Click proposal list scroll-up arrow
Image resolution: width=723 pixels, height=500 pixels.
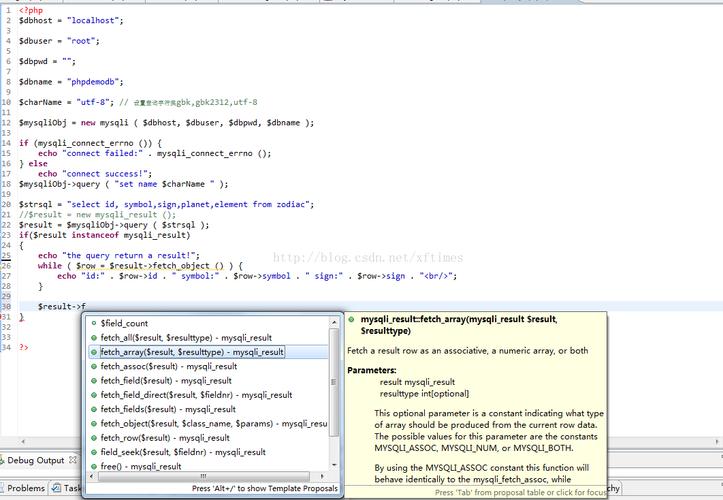coord(334,322)
